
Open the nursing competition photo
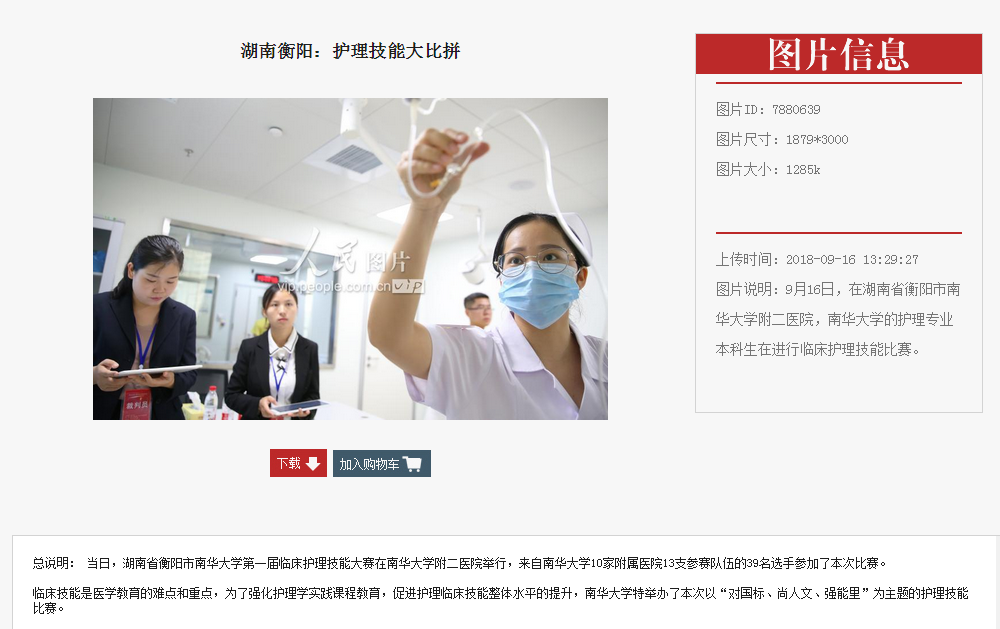click(350, 258)
